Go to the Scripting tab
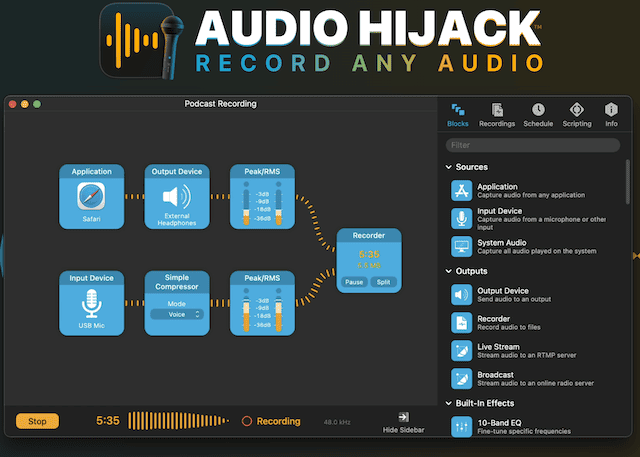Image resolution: width=640 pixels, height=457 pixels. 576,115
